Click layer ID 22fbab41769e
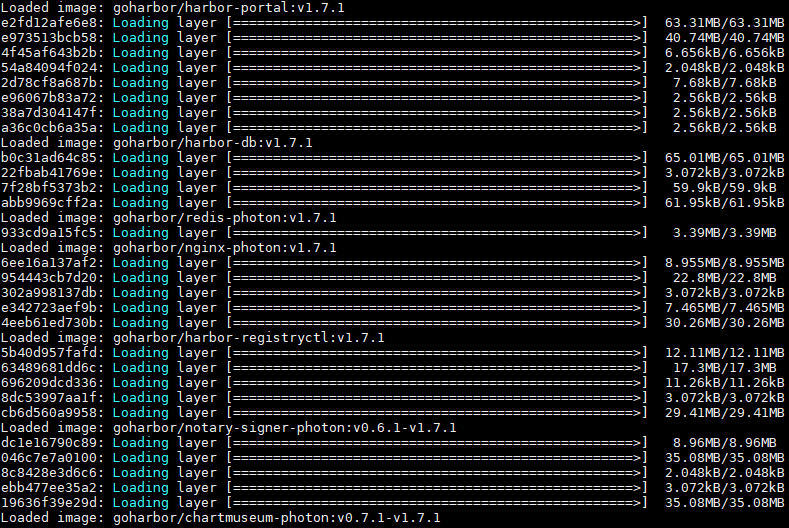This screenshot has width=789, height=528. [x=49, y=173]
